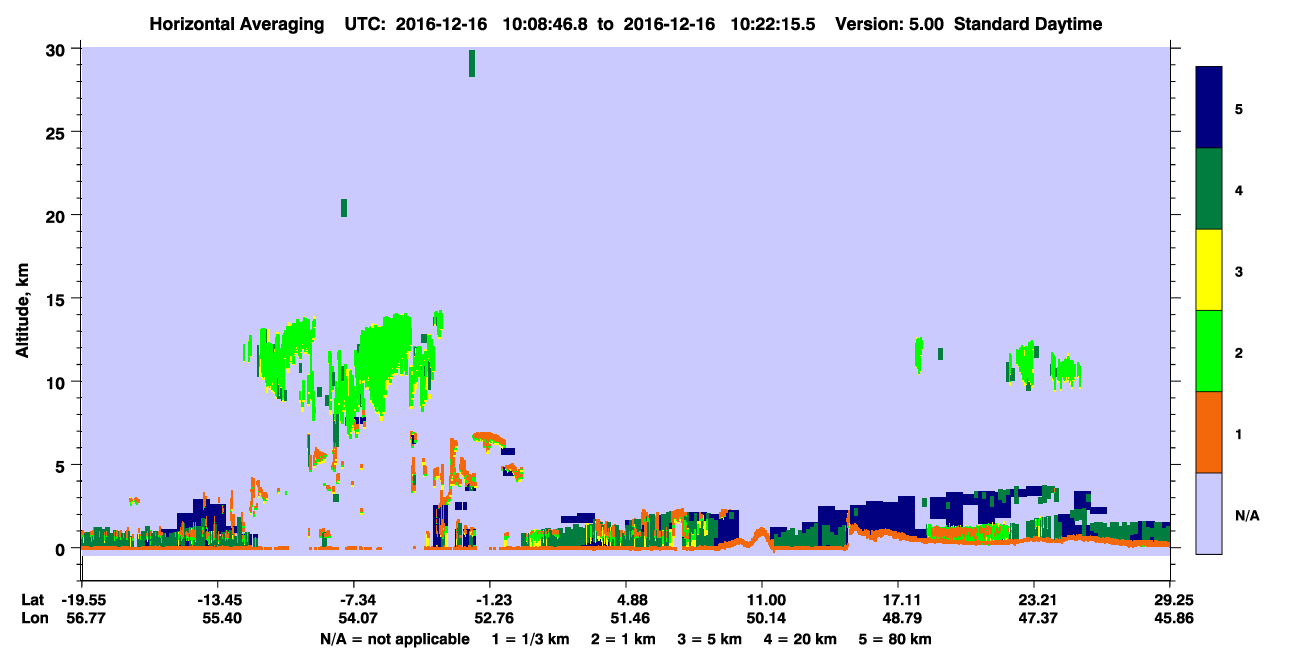Click the dark green feature near 29 km altitude
This screenshot has height=667, width=1300.
[x=472, y=63]
